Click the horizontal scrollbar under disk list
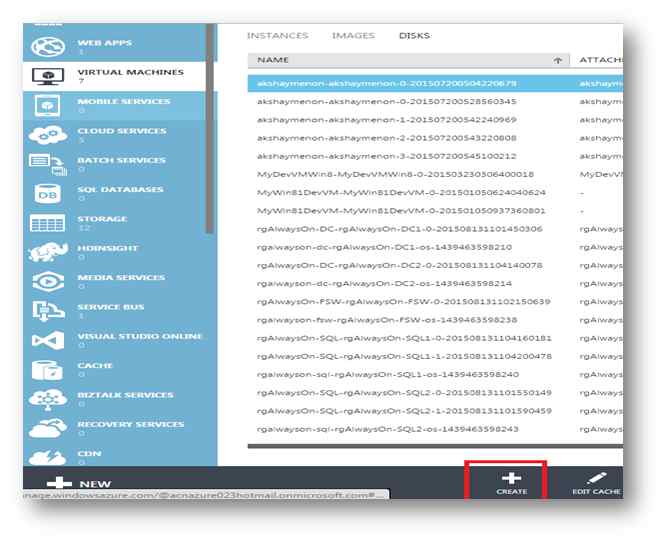Screen dimensions: 666x542 435,446
